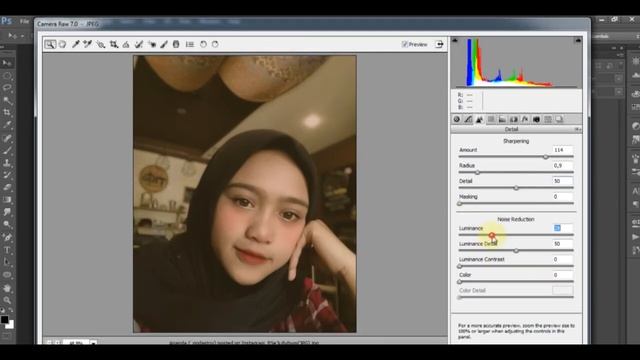Viewport: 640px width, 360px height.
Task: Click the Color noise reduction slider handle
Action: point(460,282)
